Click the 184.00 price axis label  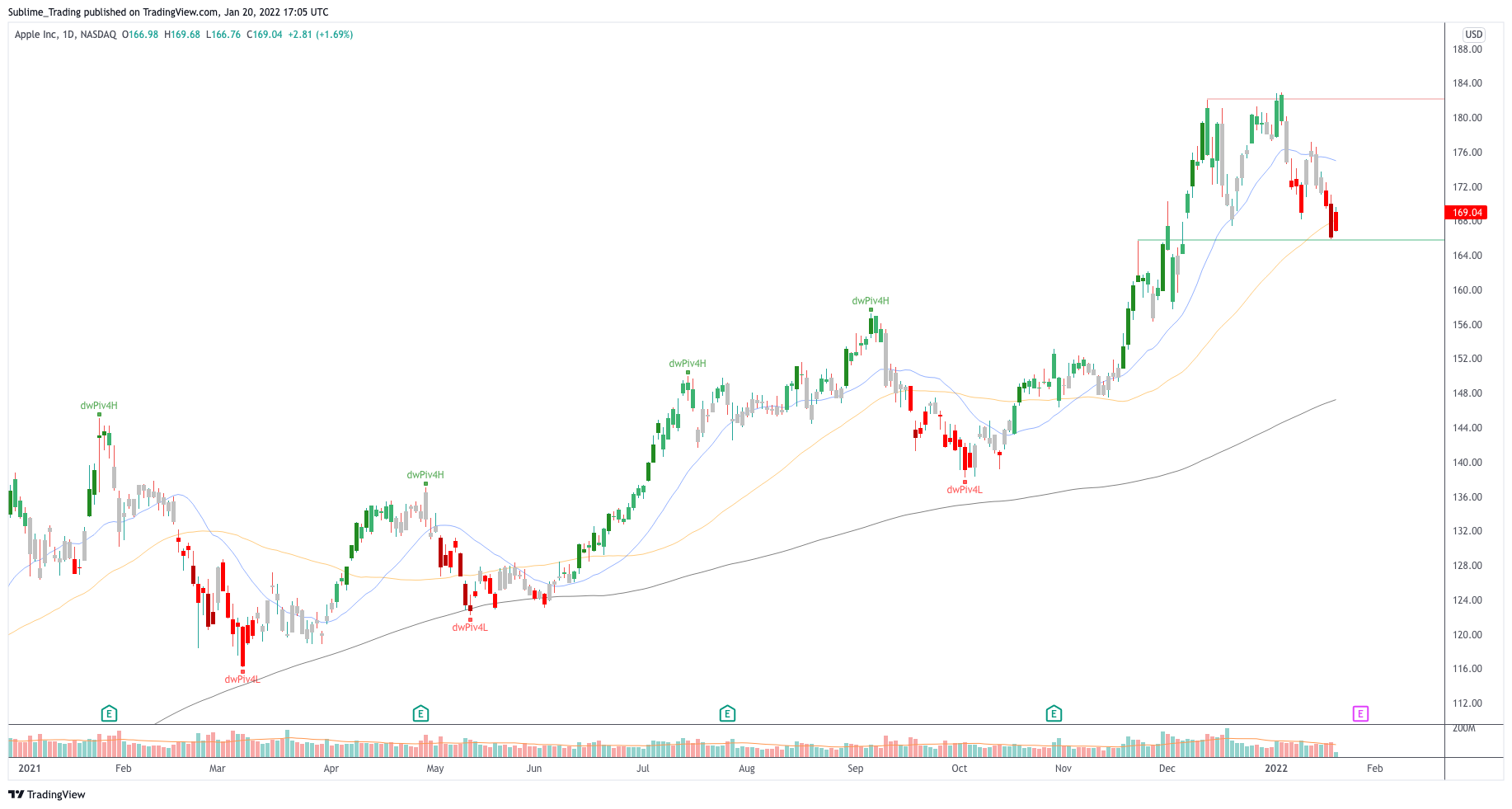1467,83
